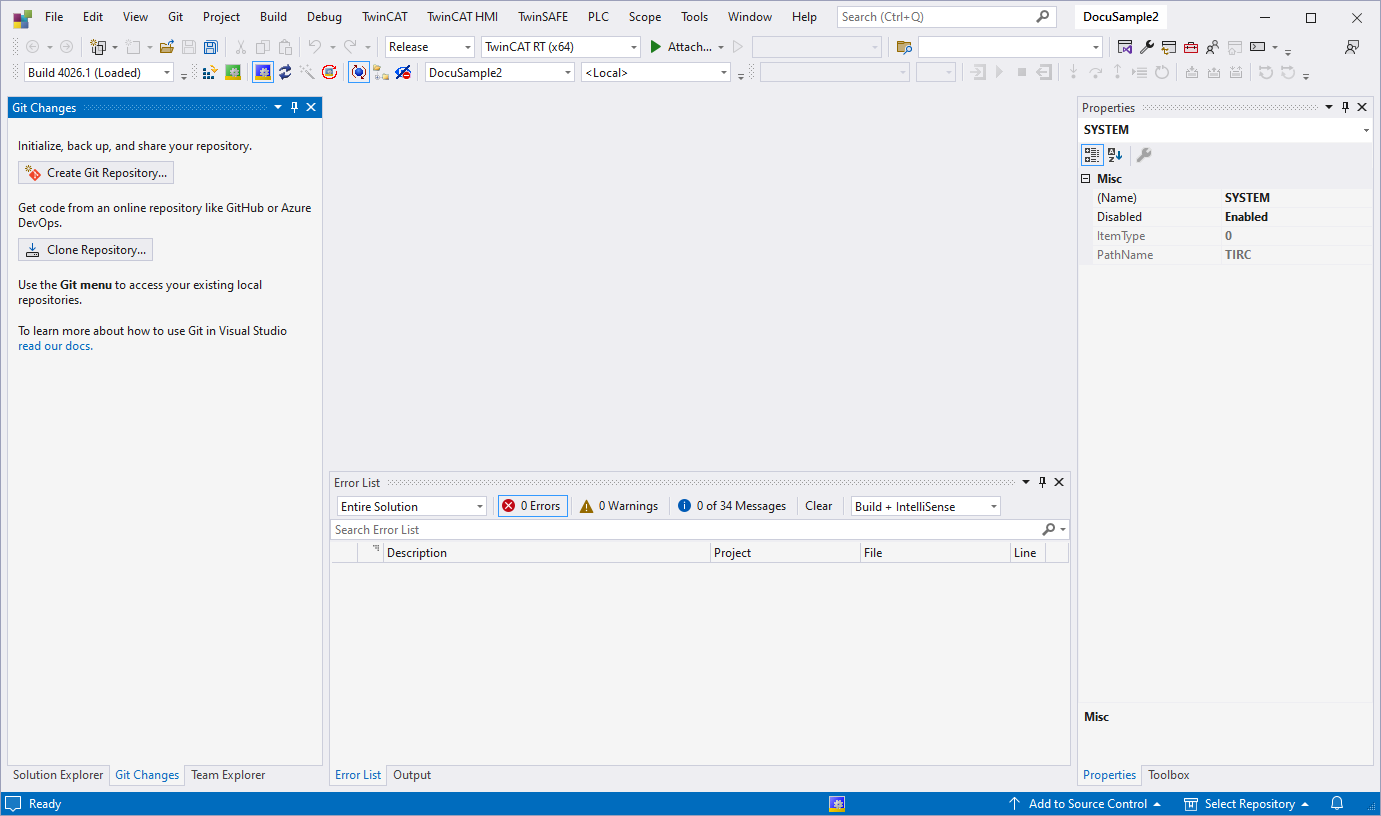Image resolution: width=1381 pixels, height=816 pixels.
Task: Collapse the Misc category in Properties
Action: point(1086,178)
